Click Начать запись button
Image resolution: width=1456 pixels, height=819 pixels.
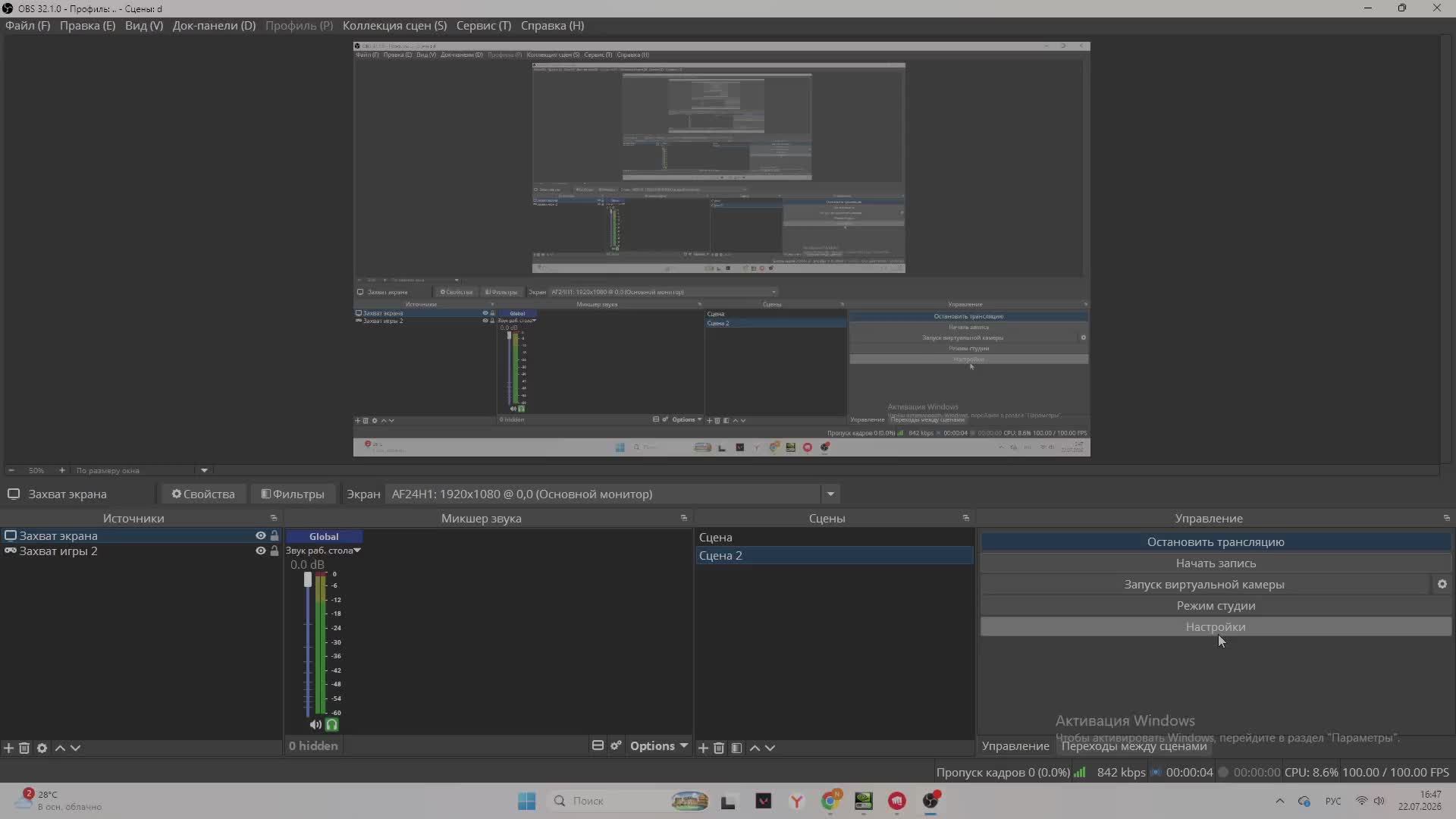1216,563
